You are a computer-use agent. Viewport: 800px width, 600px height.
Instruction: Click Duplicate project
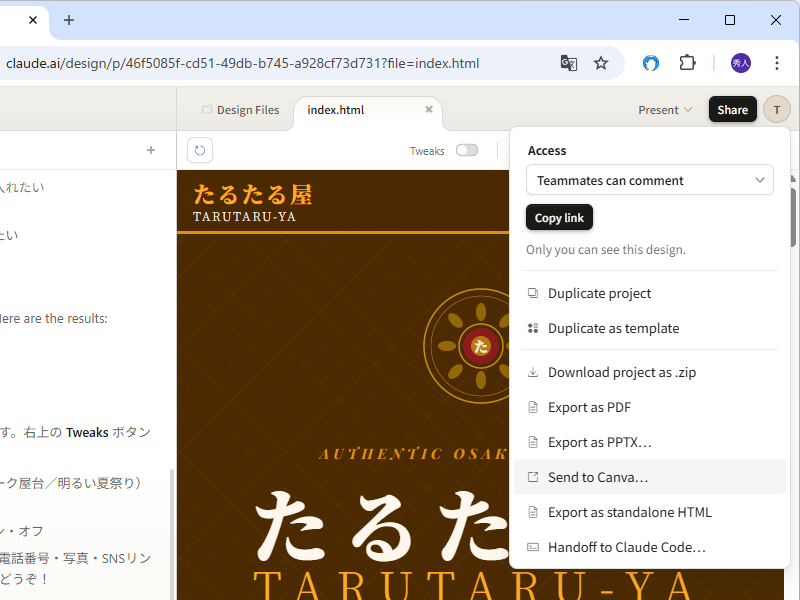pyautogui.click(x=599, y=293)
